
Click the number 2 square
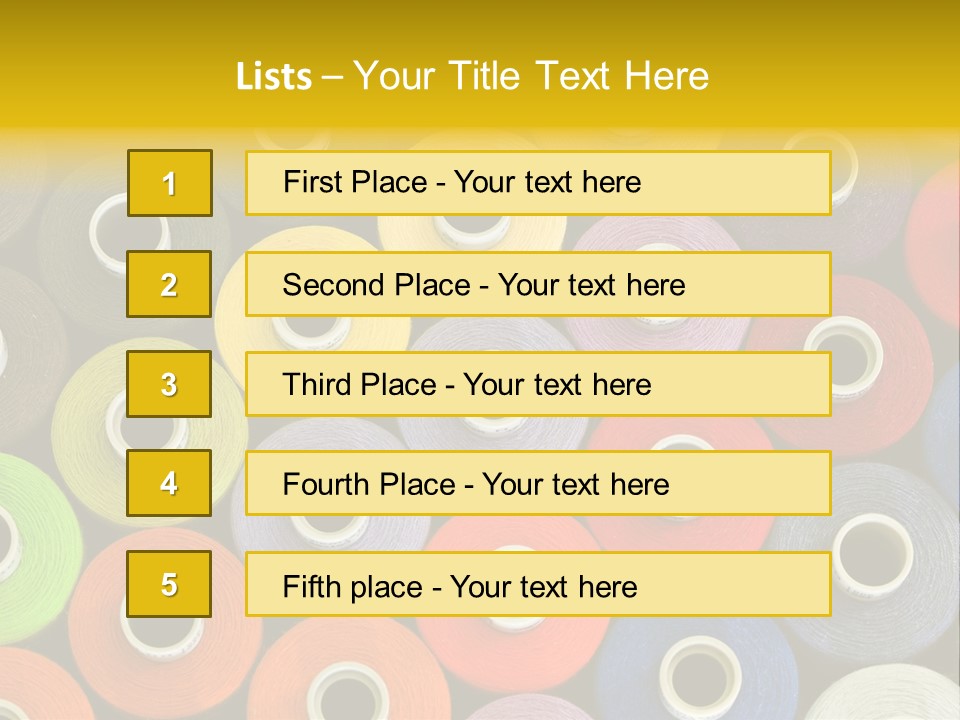(169, 284)
